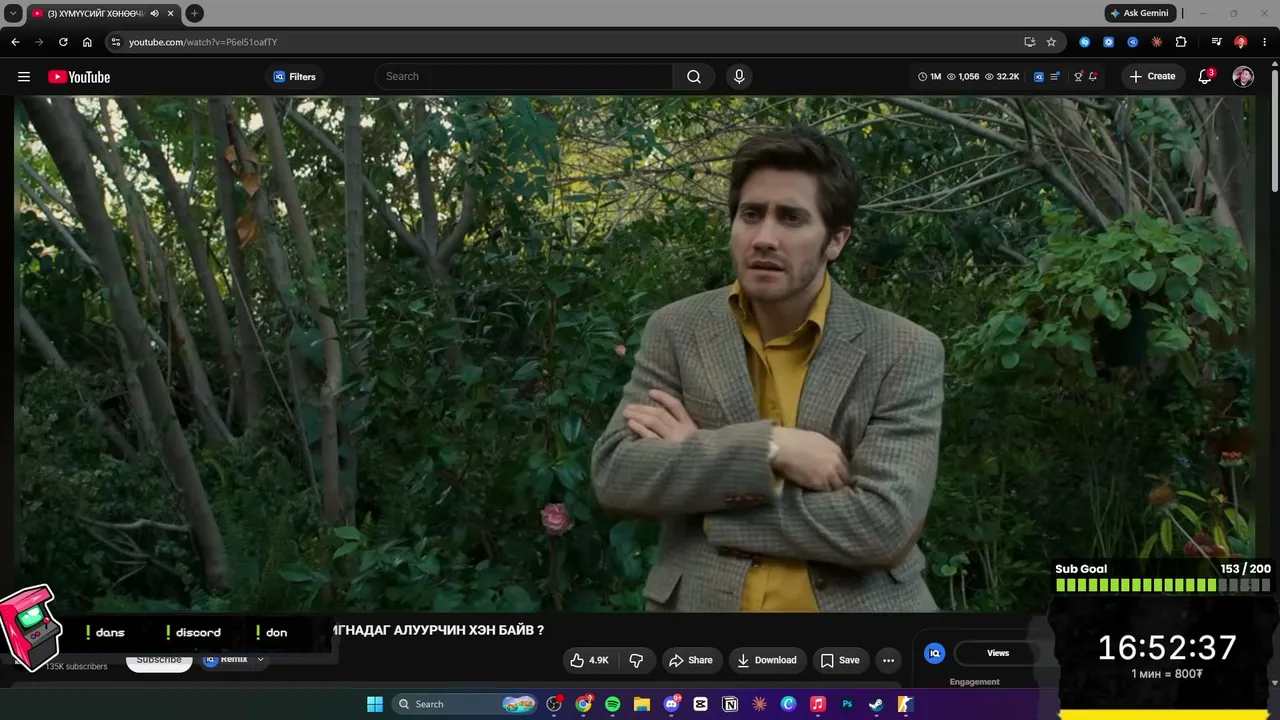Screen dimensions: 1280x720
Task: Open the vidIQ list icon in the stats bar
Action: pos(1055,77)
